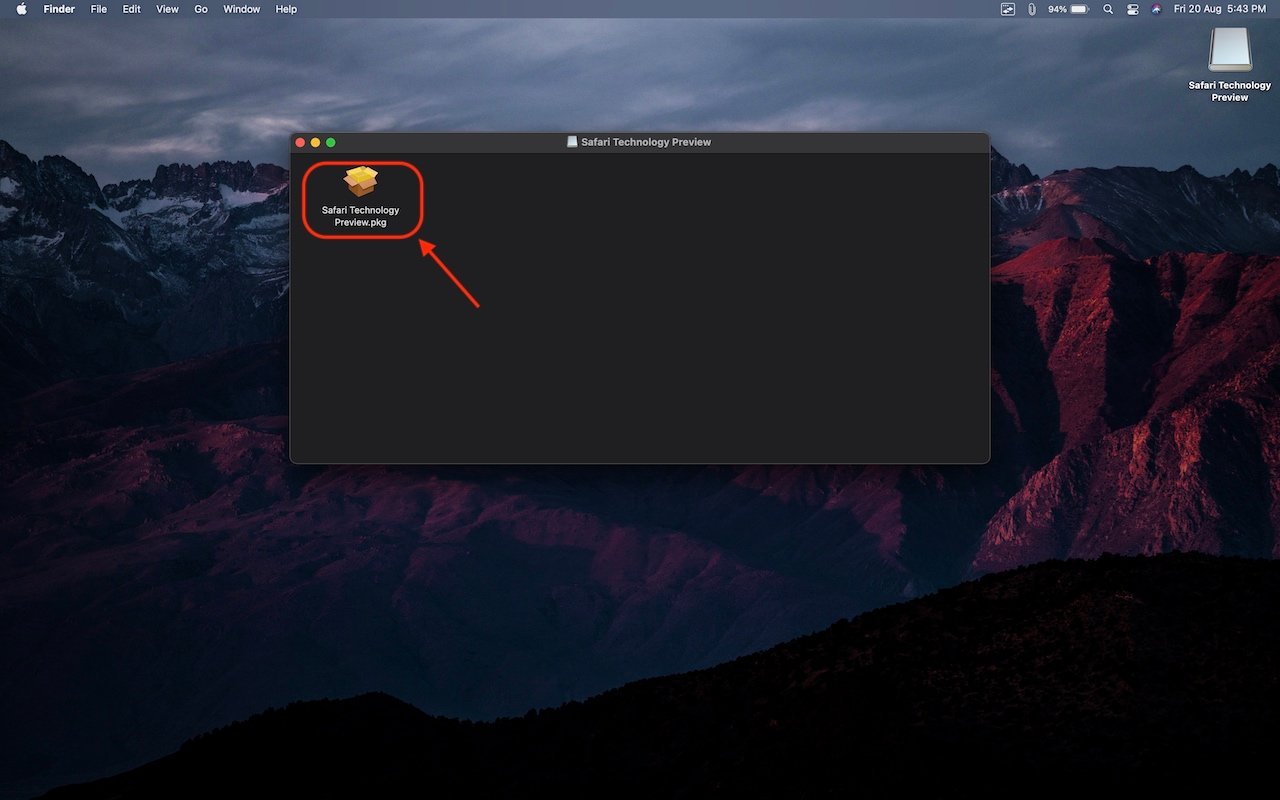
Task: Click the battery 94% status icon
Action: [x=1068, y=9]
